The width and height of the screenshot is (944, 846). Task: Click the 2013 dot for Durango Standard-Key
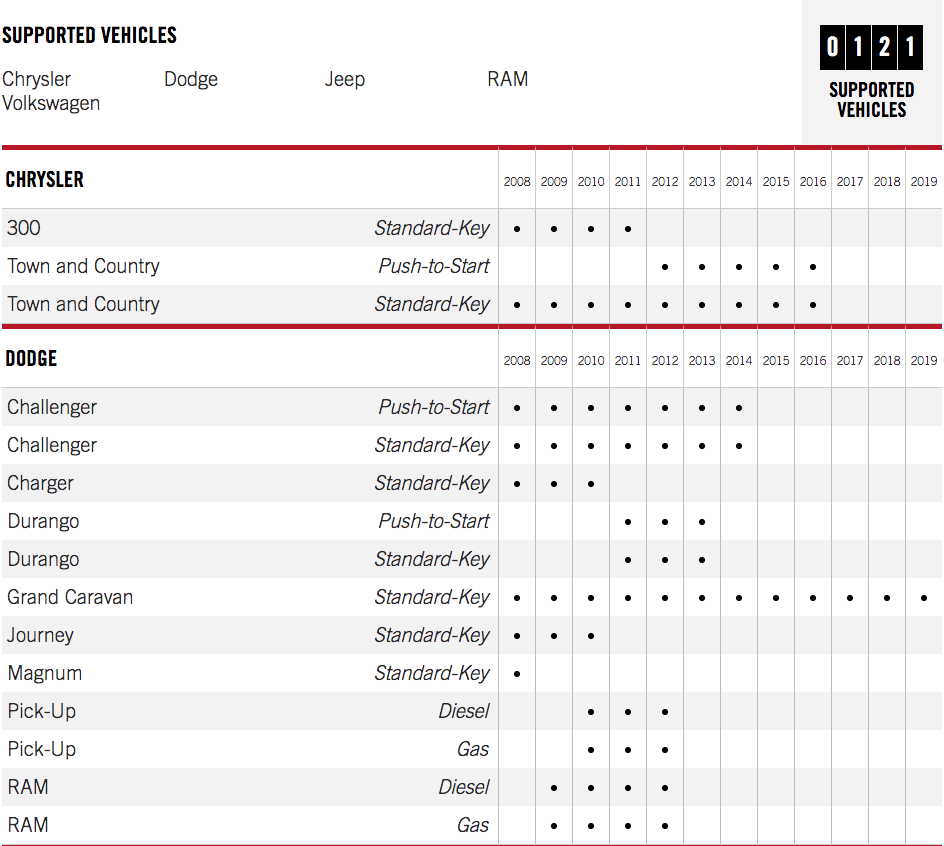[x=702, y=560]
